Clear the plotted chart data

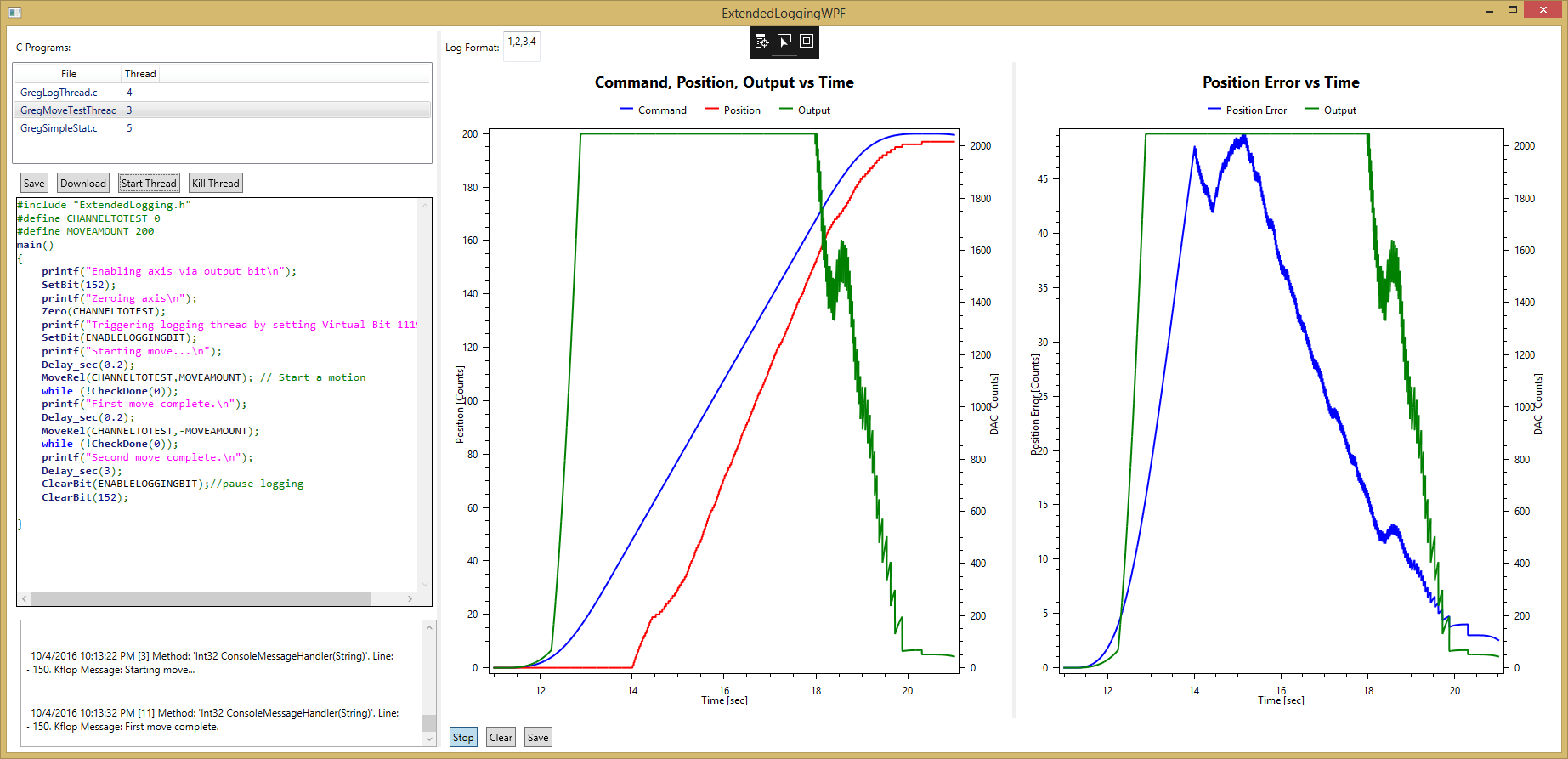[501, 738]
